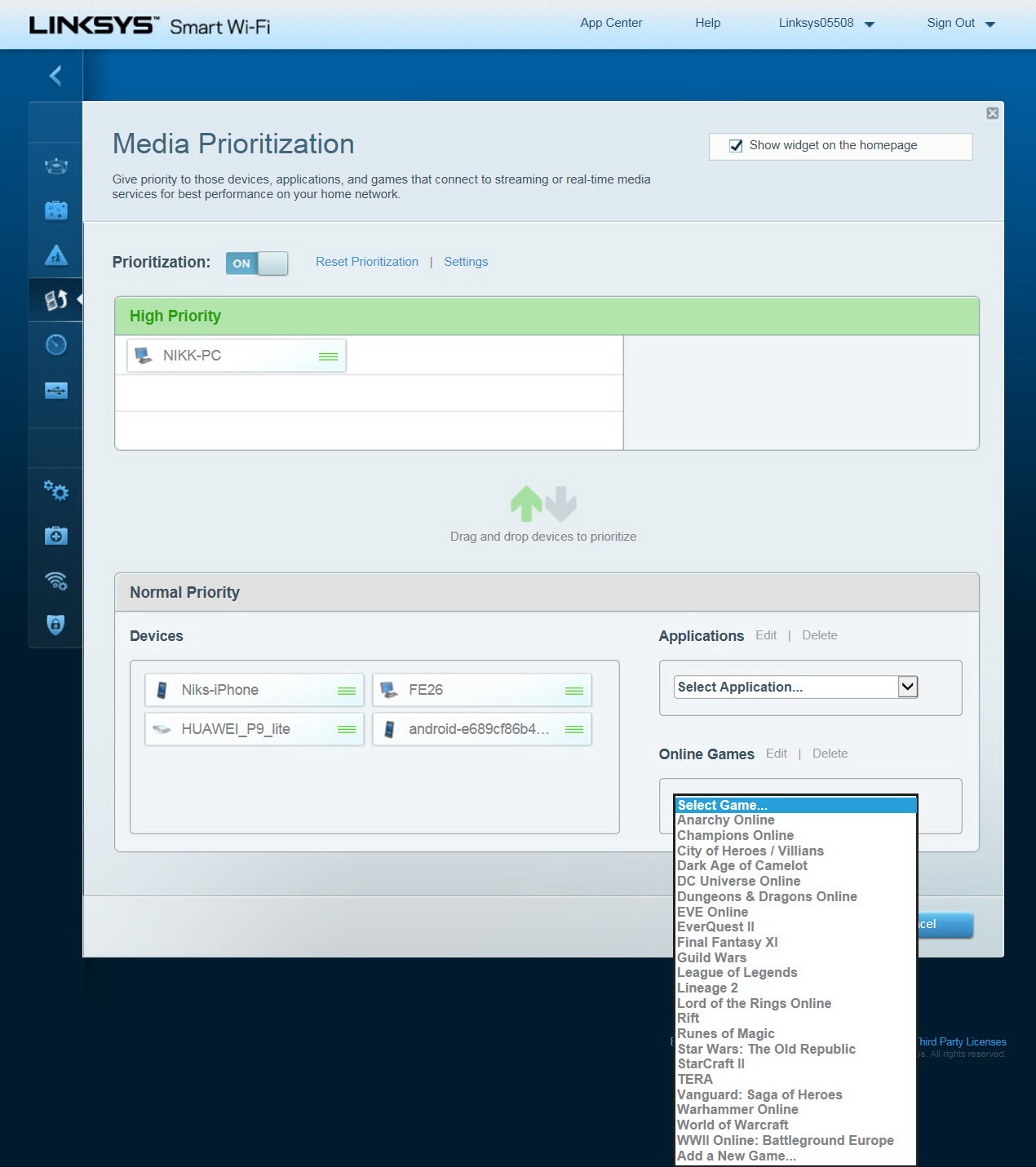Click the NIKK-PC computer icon

144,356
